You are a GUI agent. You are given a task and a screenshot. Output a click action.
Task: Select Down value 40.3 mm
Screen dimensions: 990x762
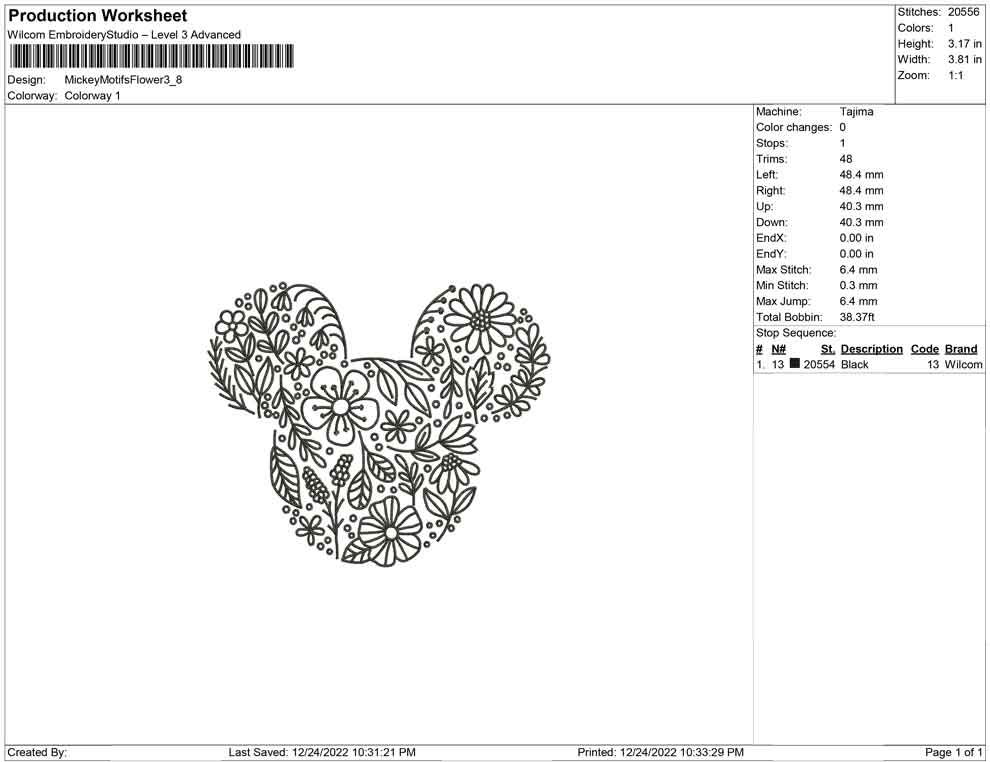pyautogui.click(x=861, y=222)
